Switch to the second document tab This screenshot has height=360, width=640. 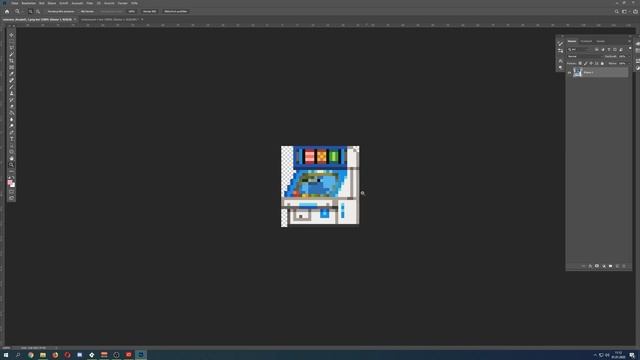109,19
